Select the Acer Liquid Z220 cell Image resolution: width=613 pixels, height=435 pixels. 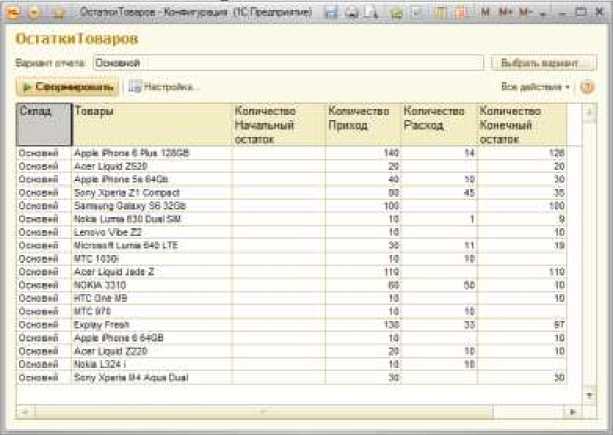pyautogui.click(x=152, y=351)
